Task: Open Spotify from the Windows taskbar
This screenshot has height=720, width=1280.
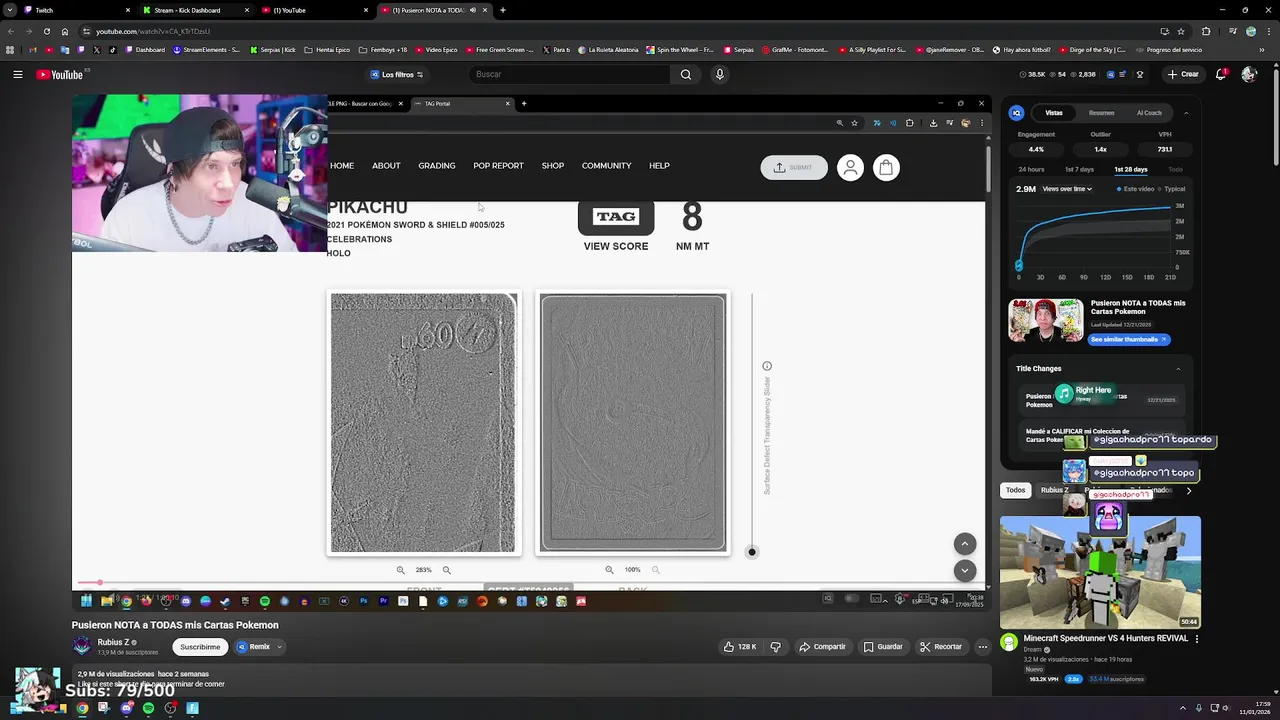Action: [x=148, y=708]
